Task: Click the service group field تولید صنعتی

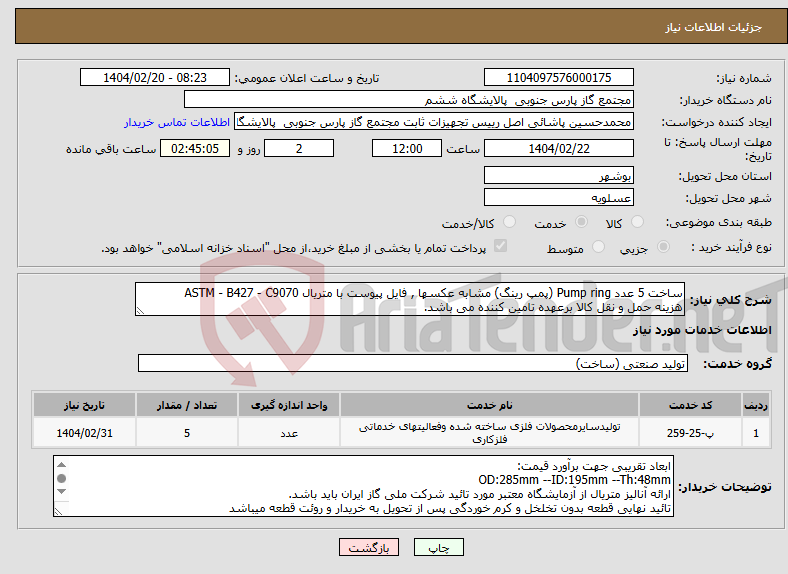Action: (413, 363)
